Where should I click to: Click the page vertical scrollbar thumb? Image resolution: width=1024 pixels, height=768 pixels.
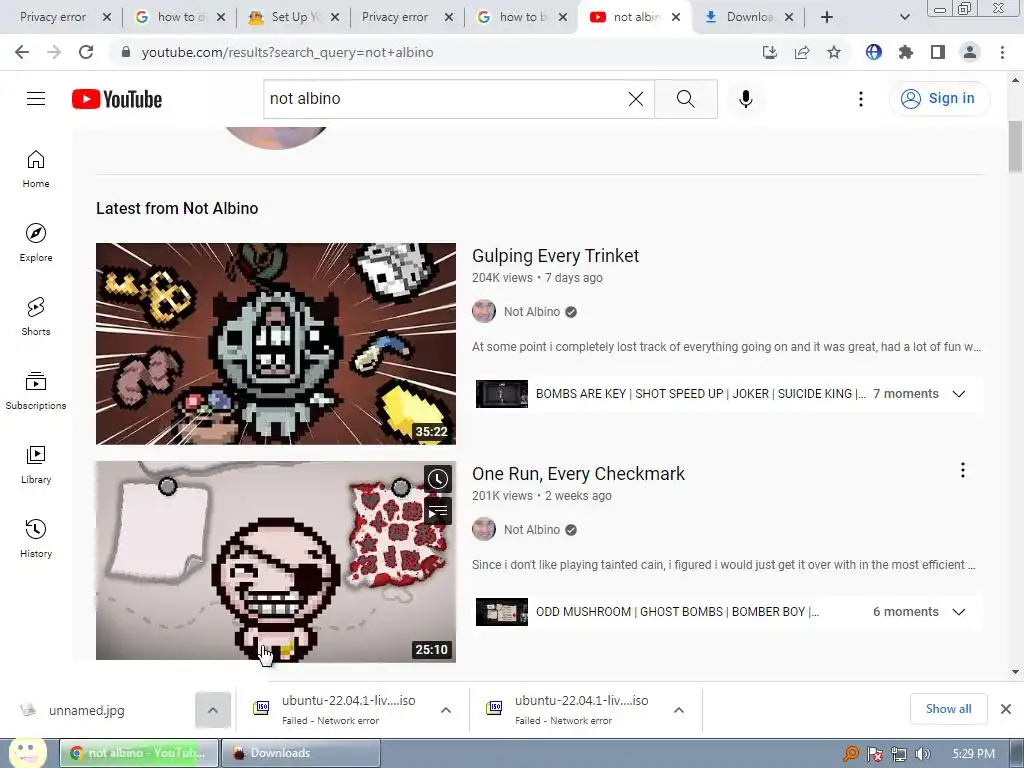[1015, 146]
